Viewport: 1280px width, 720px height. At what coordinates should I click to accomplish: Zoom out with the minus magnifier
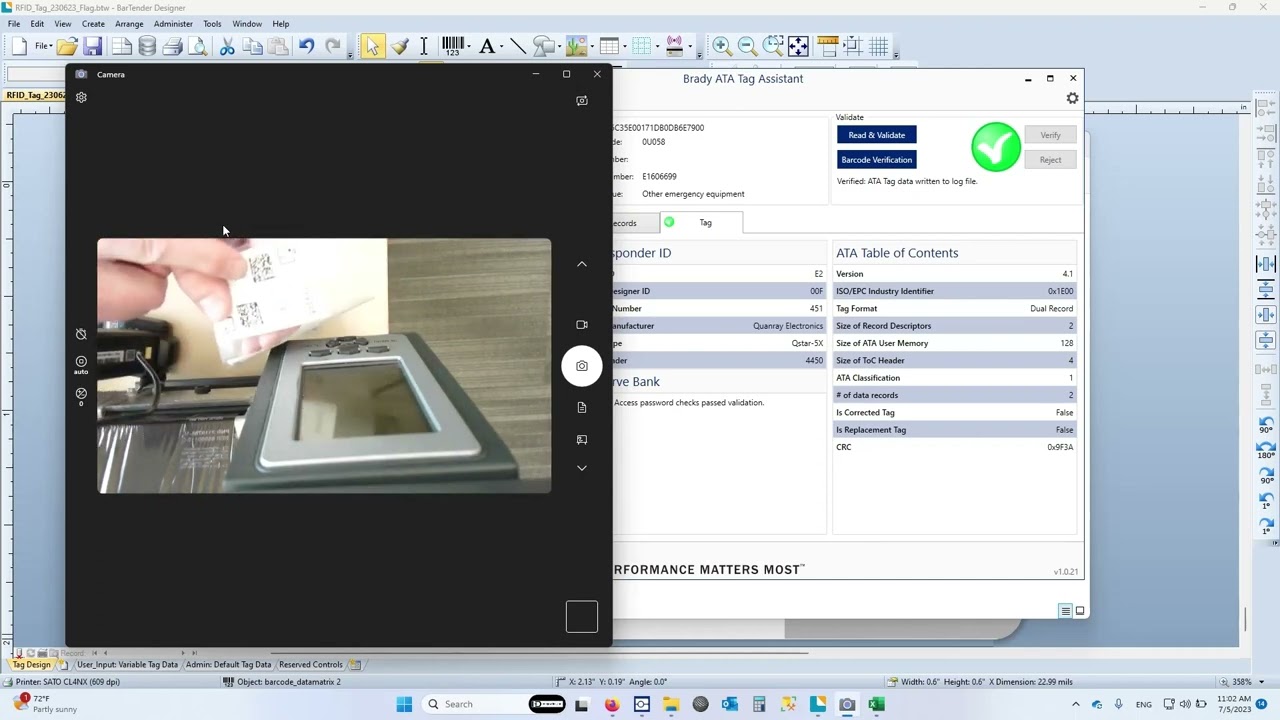747,46
